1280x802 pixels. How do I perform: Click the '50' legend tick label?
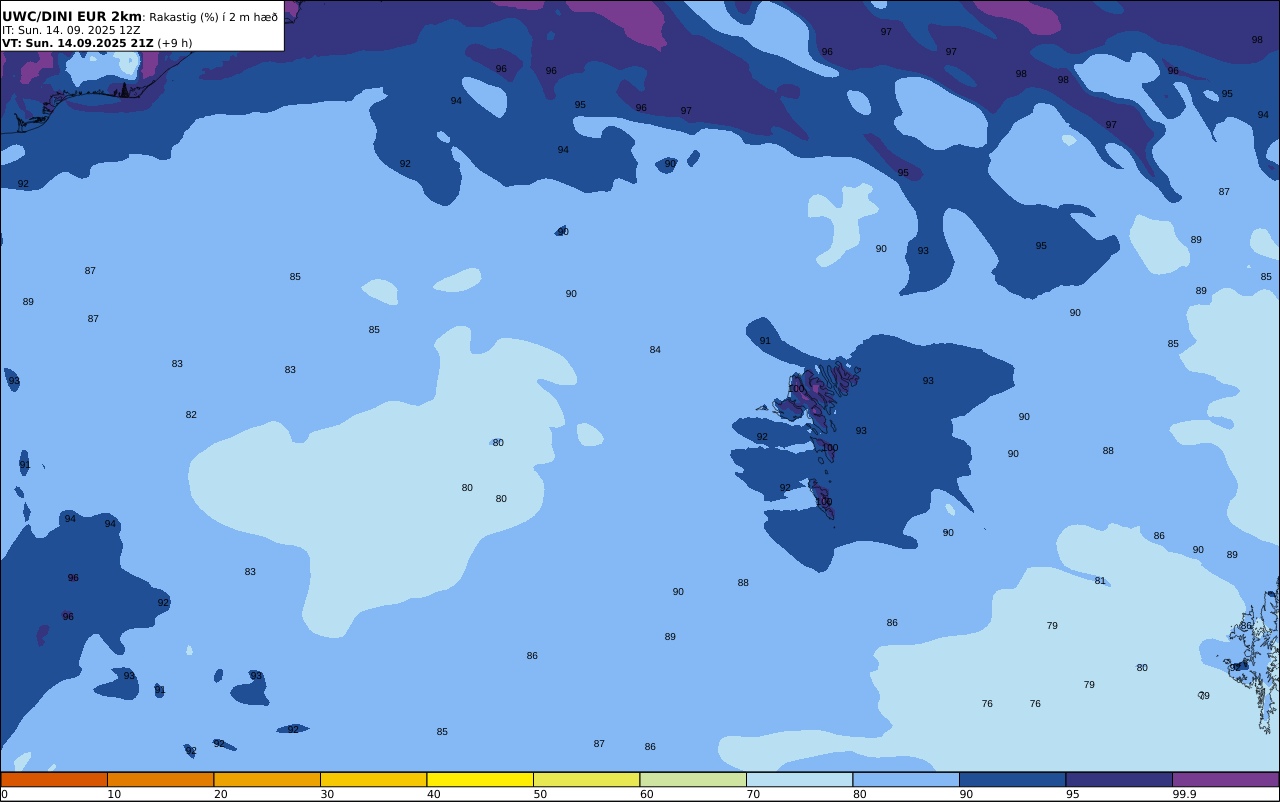[x=540, y=794]
